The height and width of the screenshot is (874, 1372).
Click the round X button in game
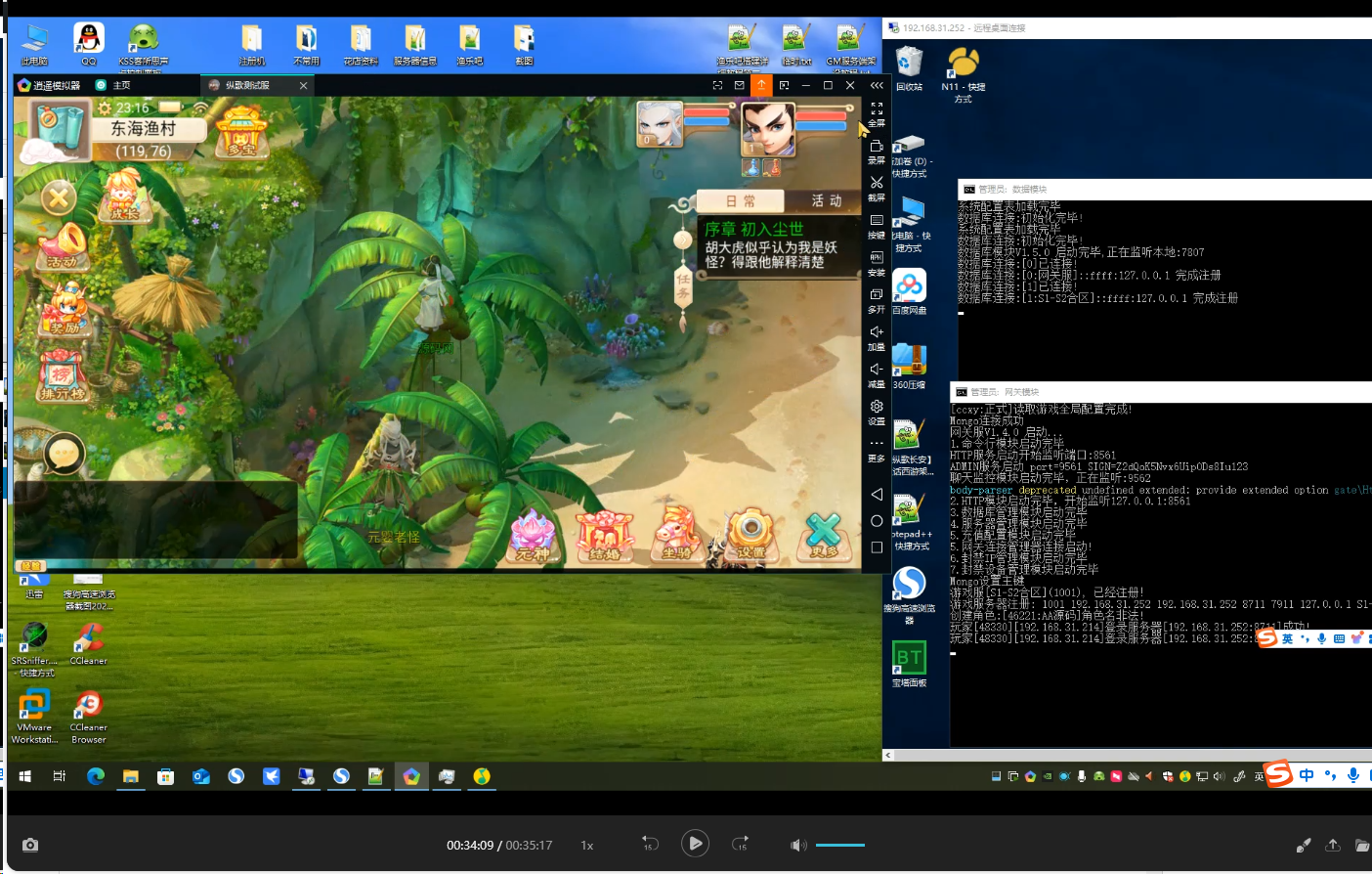pyautogui.click(x=59, y=199)
